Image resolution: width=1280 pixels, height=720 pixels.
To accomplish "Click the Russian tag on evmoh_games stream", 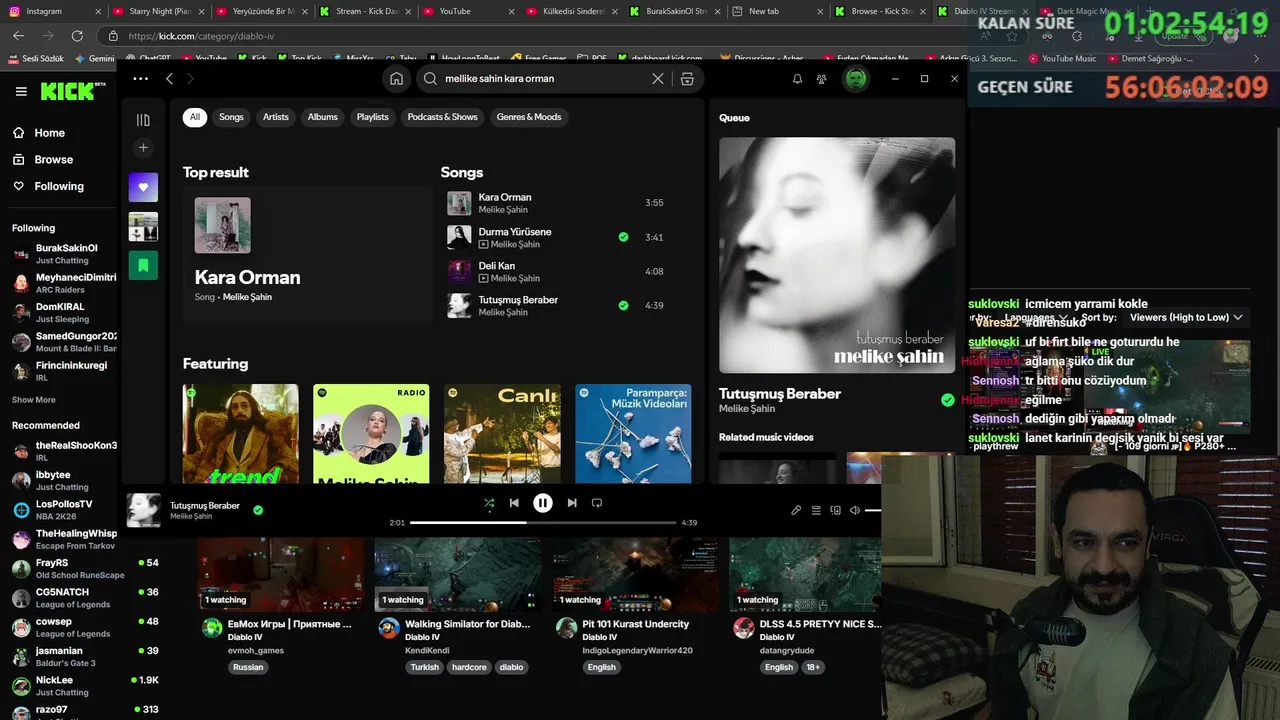I will [x=248, y=667].
